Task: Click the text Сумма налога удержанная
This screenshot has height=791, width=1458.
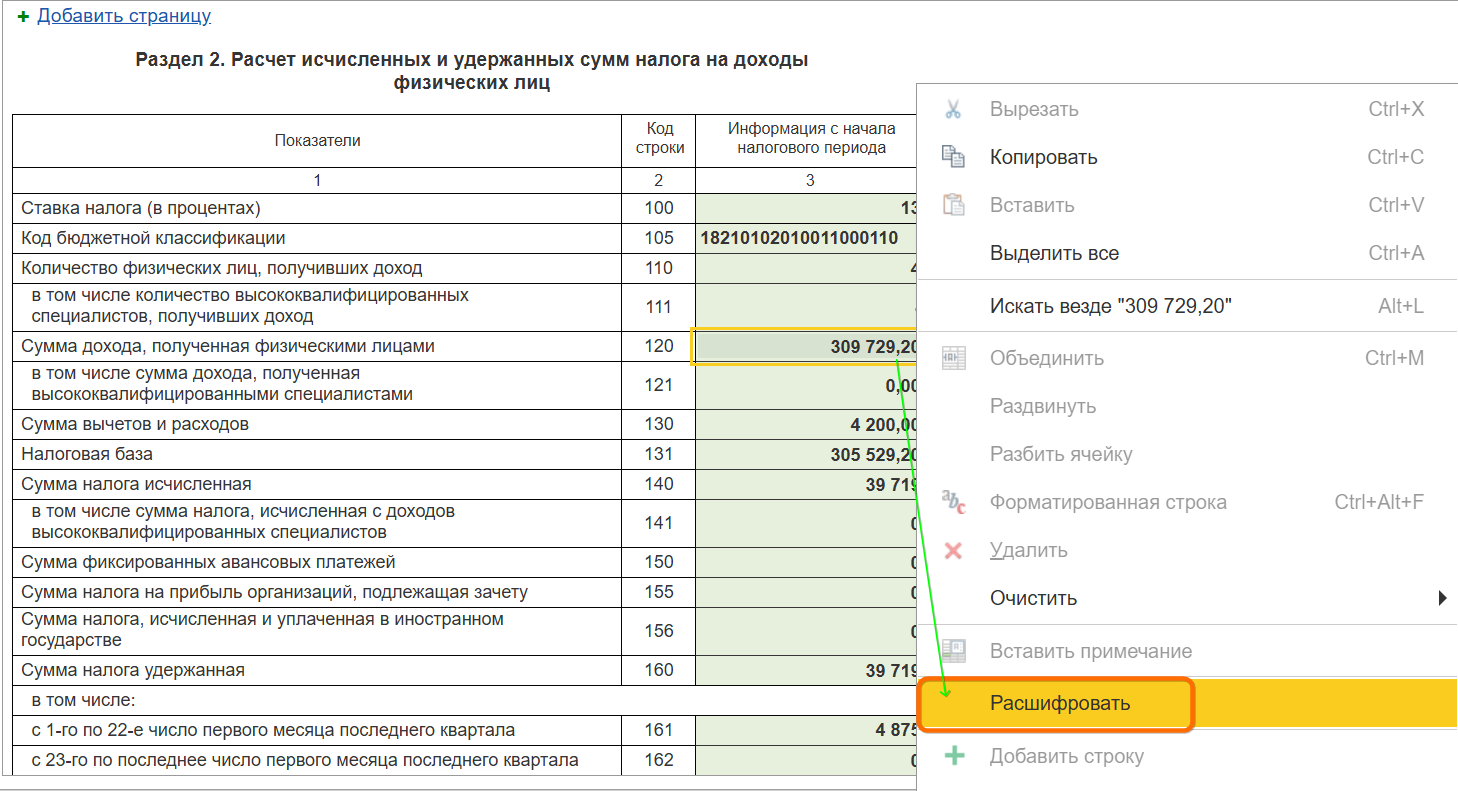Action: (133, 670)
